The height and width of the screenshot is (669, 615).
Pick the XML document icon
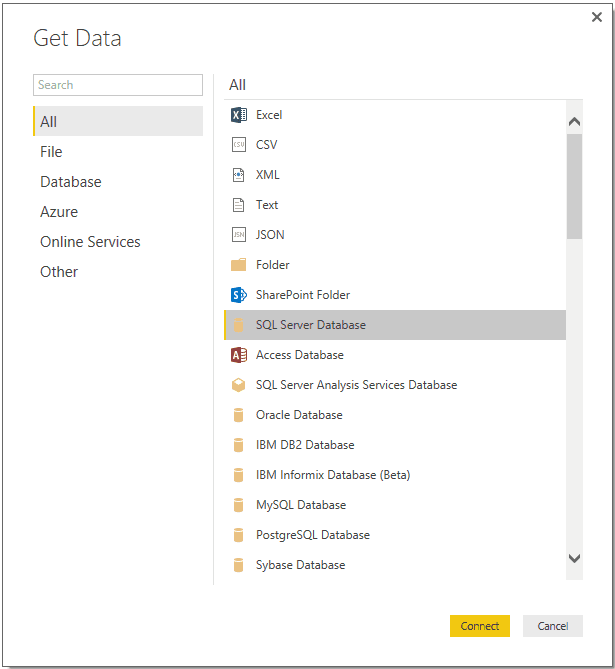tap(239, 175)
